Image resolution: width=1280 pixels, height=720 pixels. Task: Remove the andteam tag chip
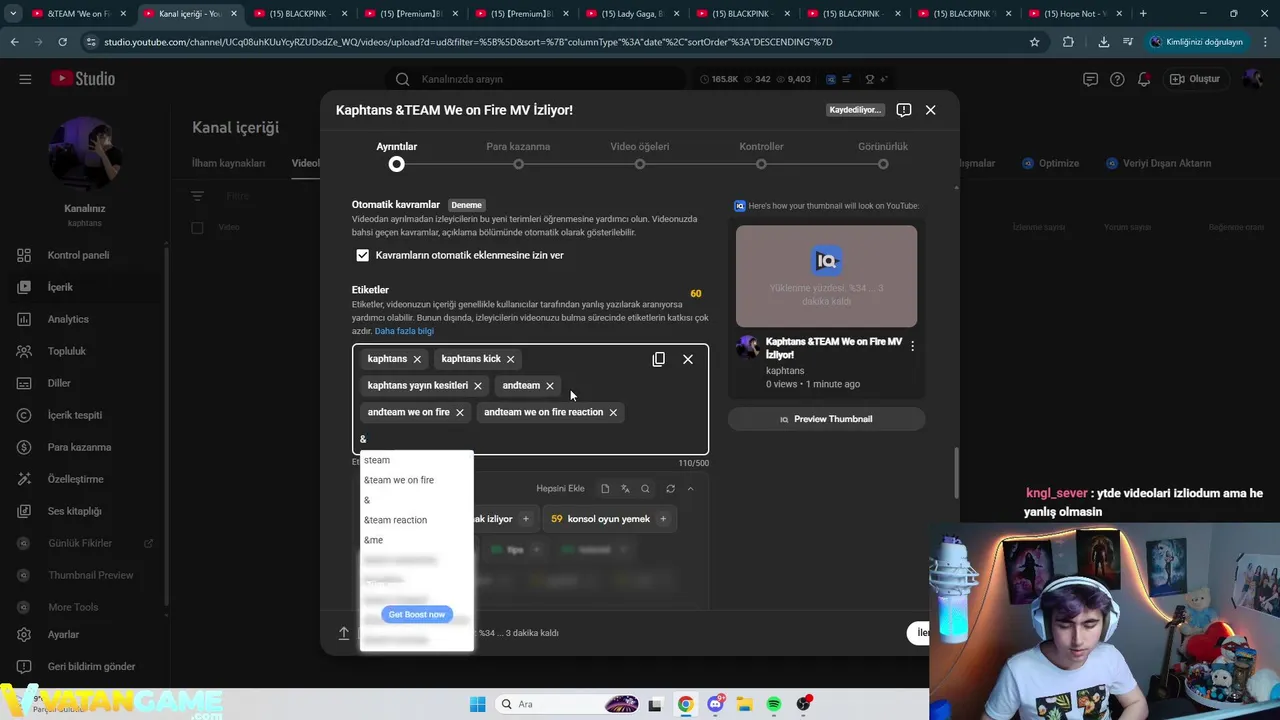point(549,386)
